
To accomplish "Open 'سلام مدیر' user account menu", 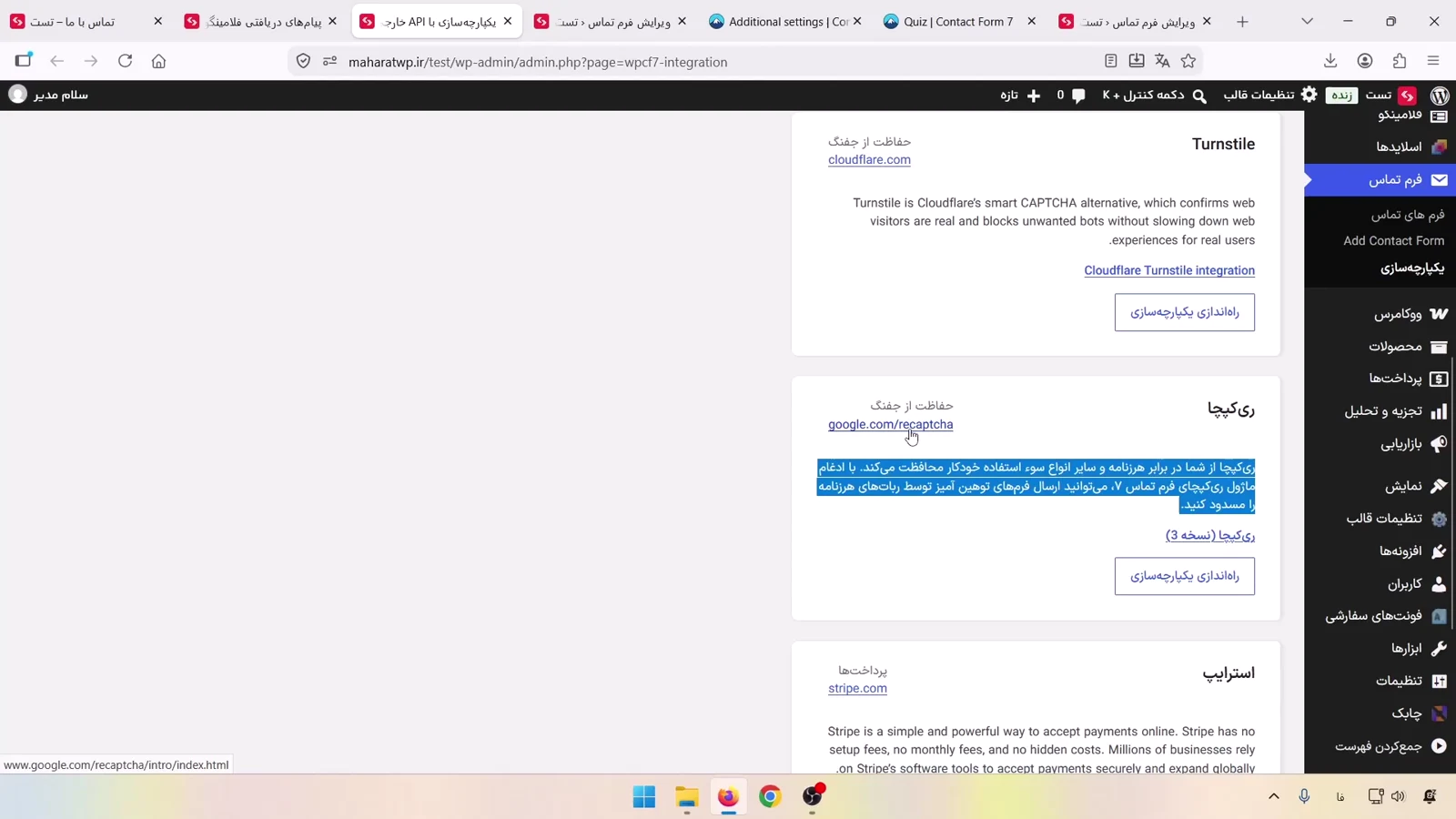I will tap(48, 95).
